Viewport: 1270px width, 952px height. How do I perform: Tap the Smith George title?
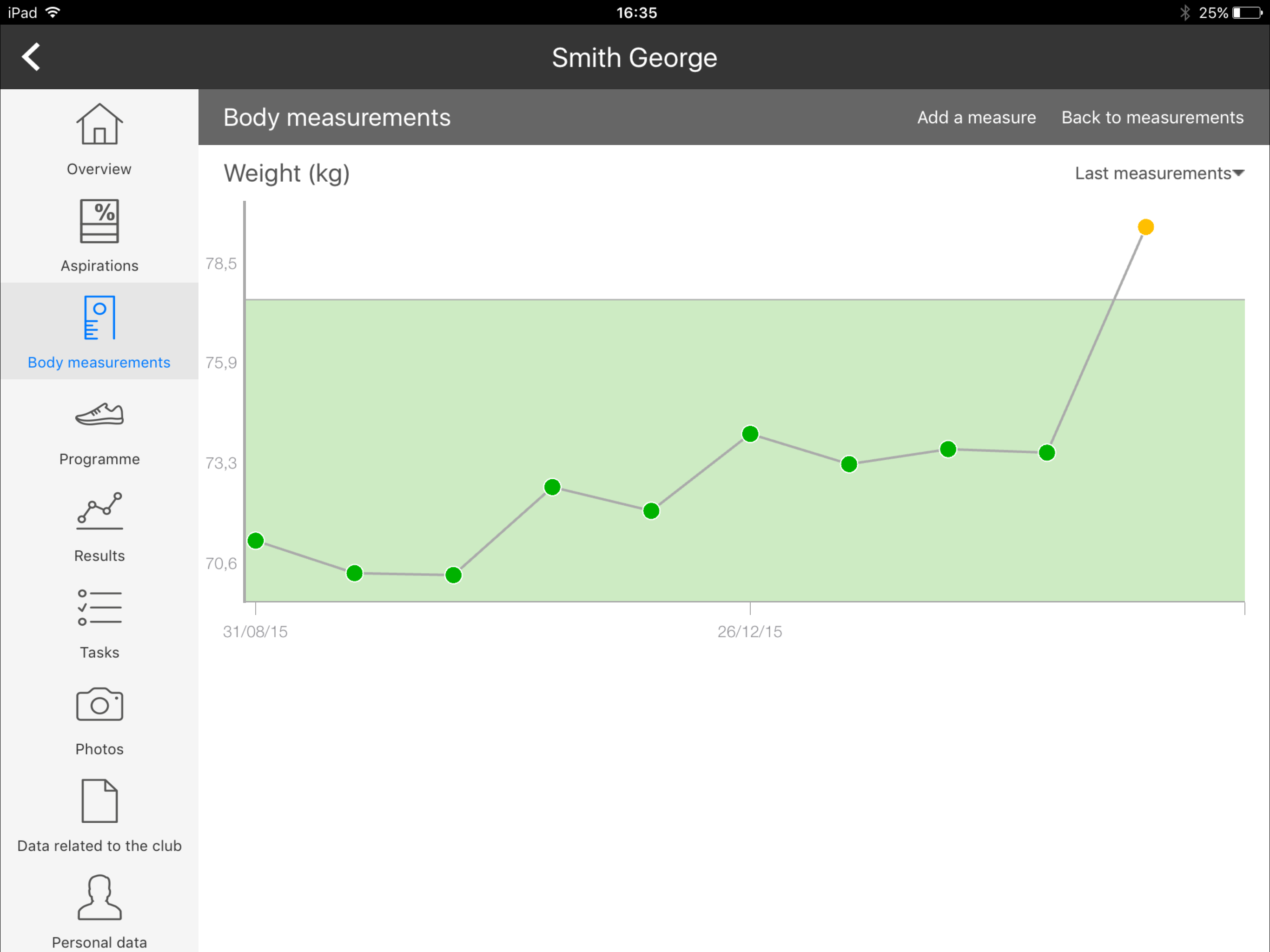(635, 58)
